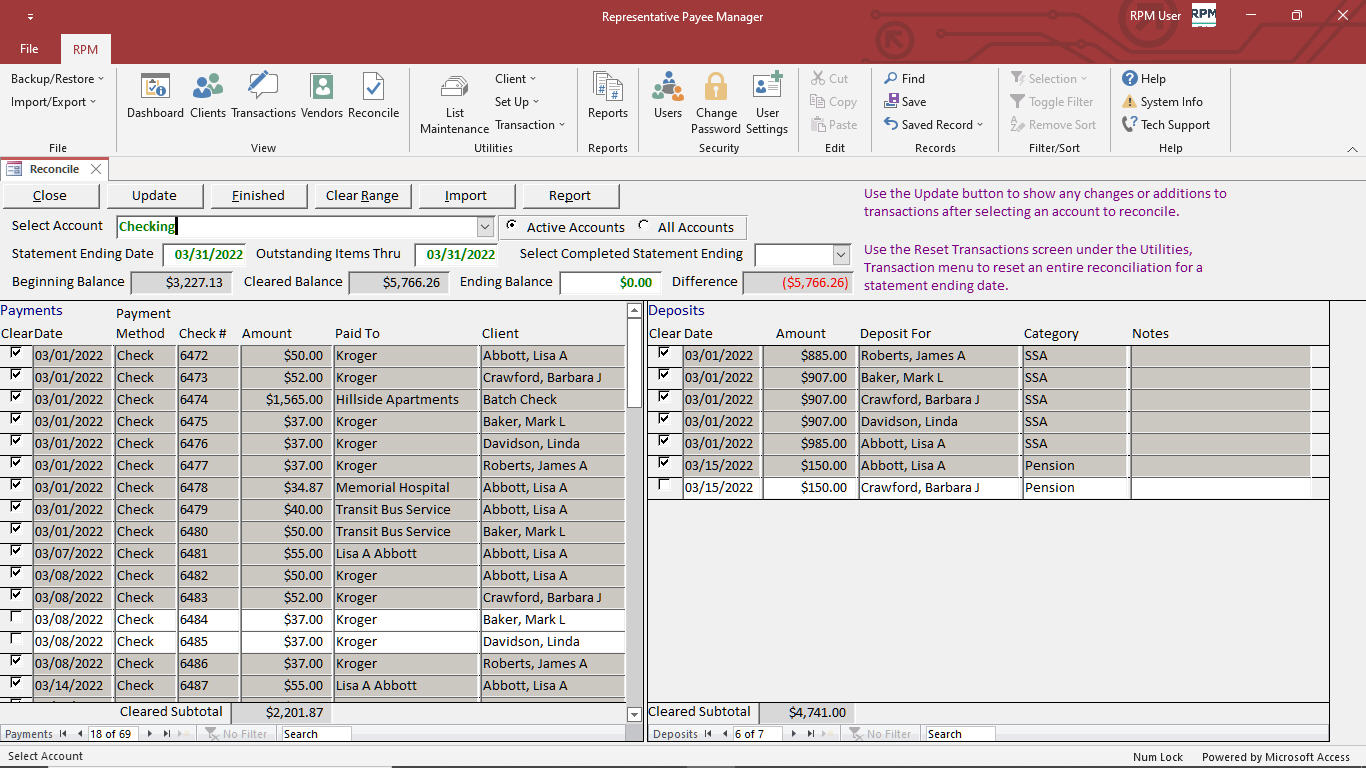Expand the Saved Record dropdown
Viewport: 1366px width, 768px height.
click(x=934, y=125)
